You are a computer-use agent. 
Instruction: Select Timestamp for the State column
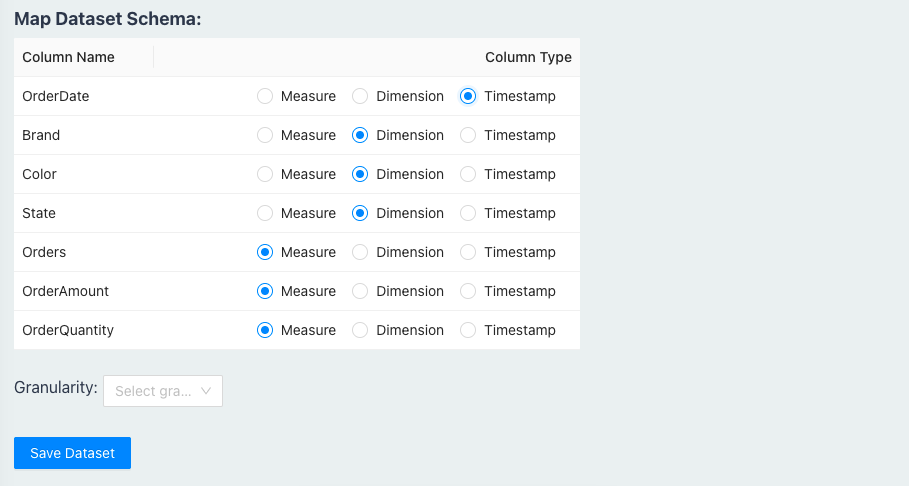(x=468, y=213)
